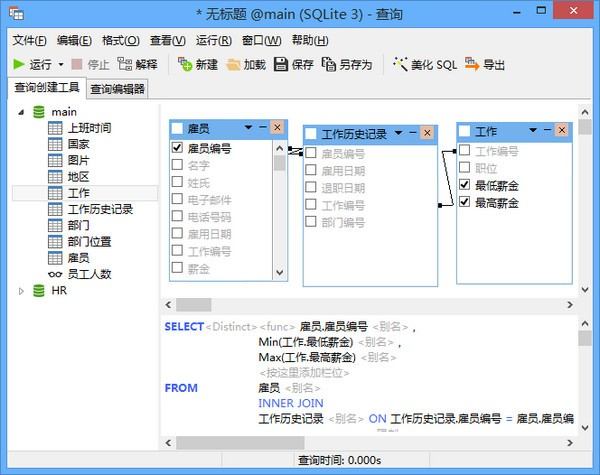Viewport: 600px width, 475px height.
Task: Select the 部门 table icon
Action: point(55,225)
